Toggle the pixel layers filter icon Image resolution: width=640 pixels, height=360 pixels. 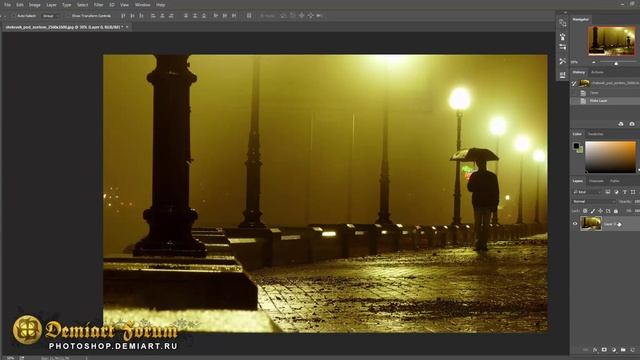(x=608, y=192)
